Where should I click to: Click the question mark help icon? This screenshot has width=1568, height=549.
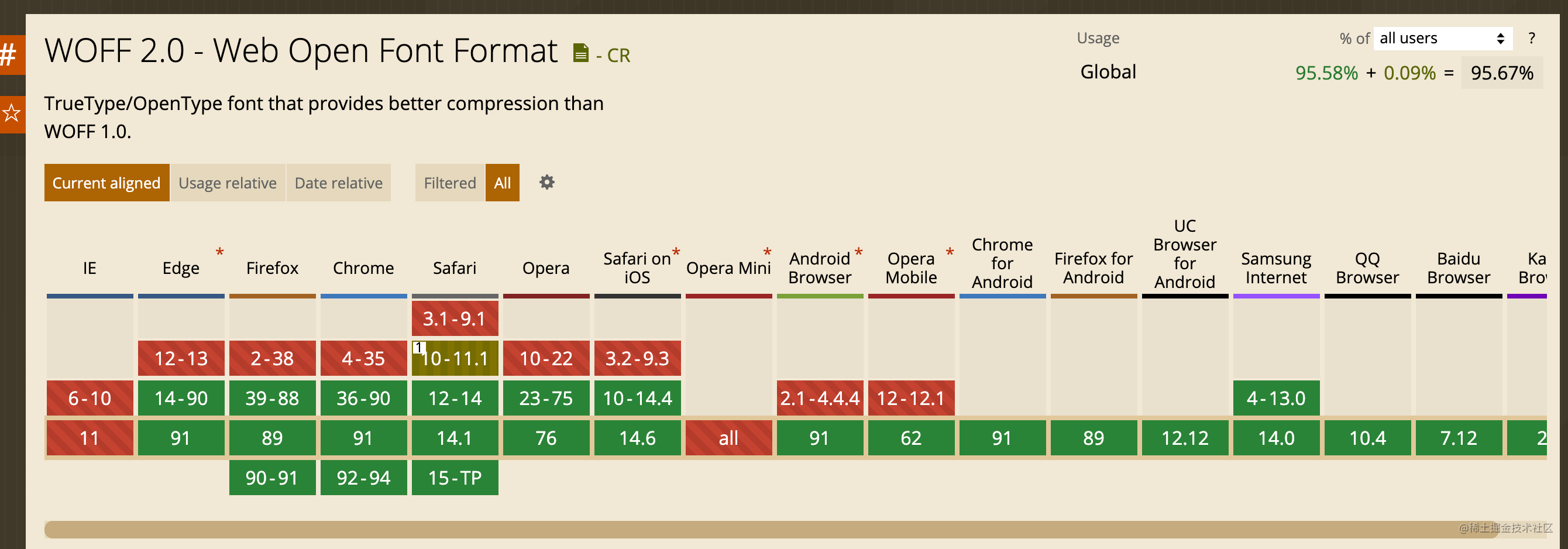point(1532,39)
